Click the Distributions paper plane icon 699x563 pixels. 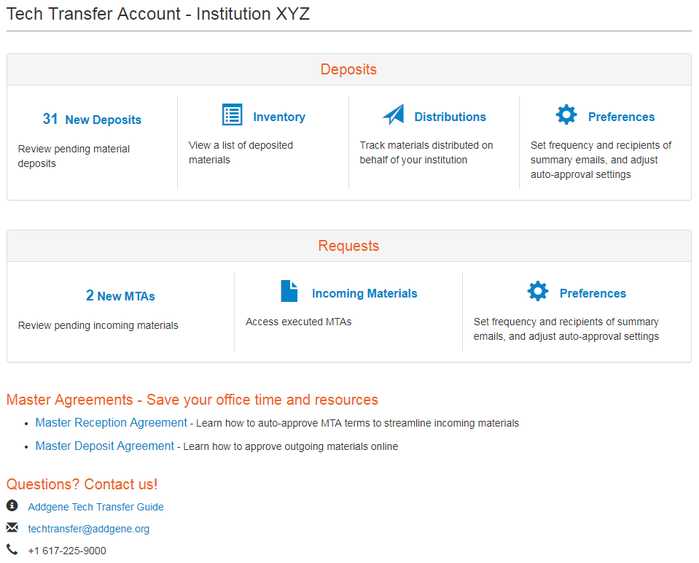pos(394,115)
